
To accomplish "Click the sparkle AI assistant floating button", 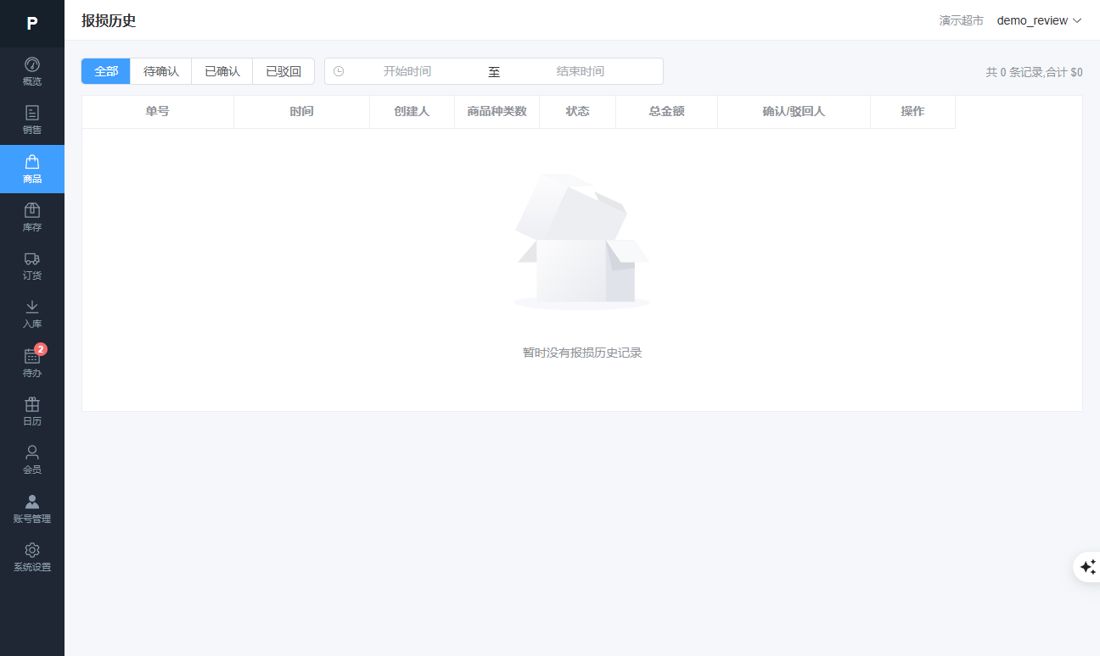I will [x=1087, y=567].
